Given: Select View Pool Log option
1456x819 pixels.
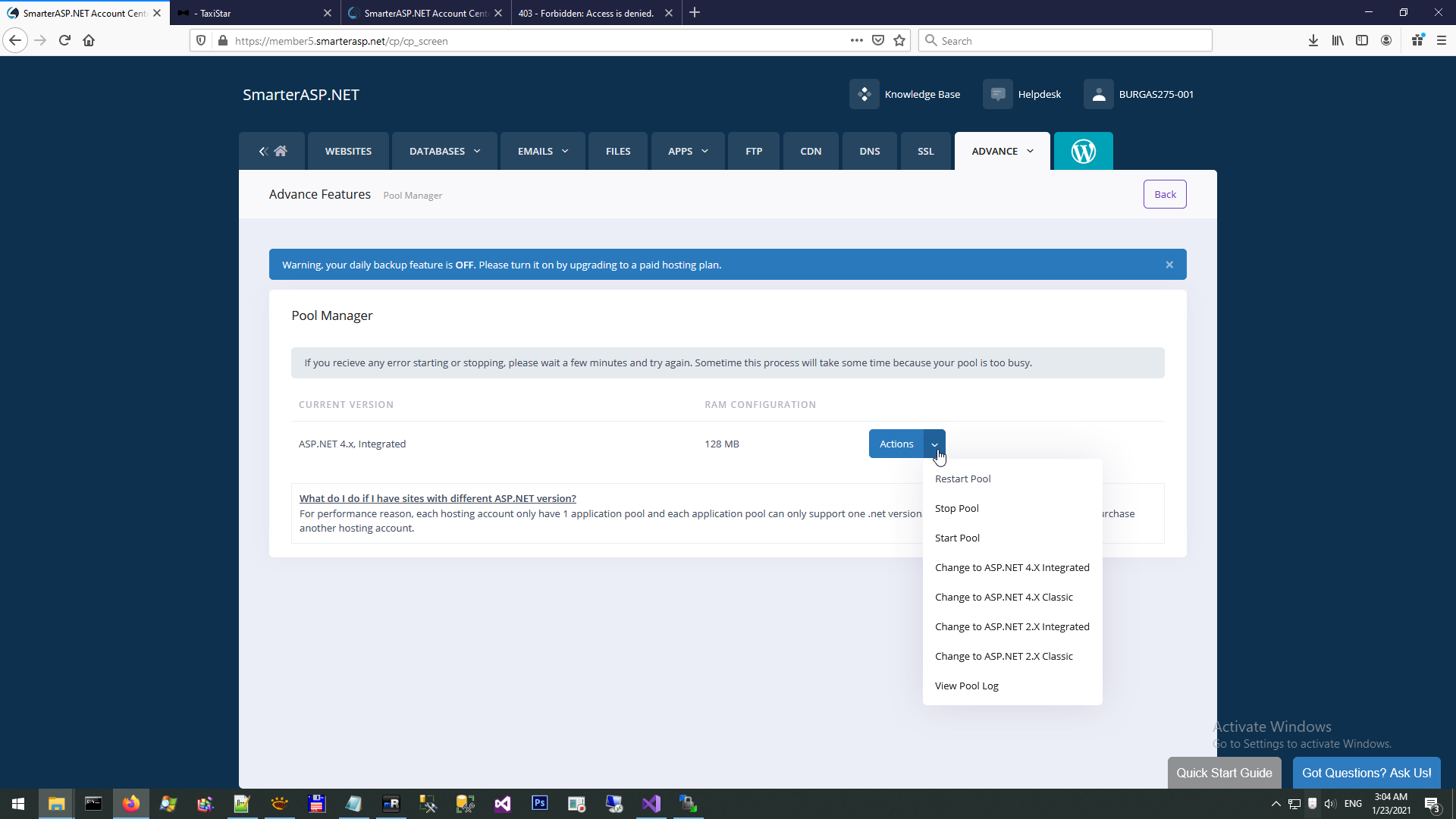Looking at the screenshot, I should pos(966,686).
